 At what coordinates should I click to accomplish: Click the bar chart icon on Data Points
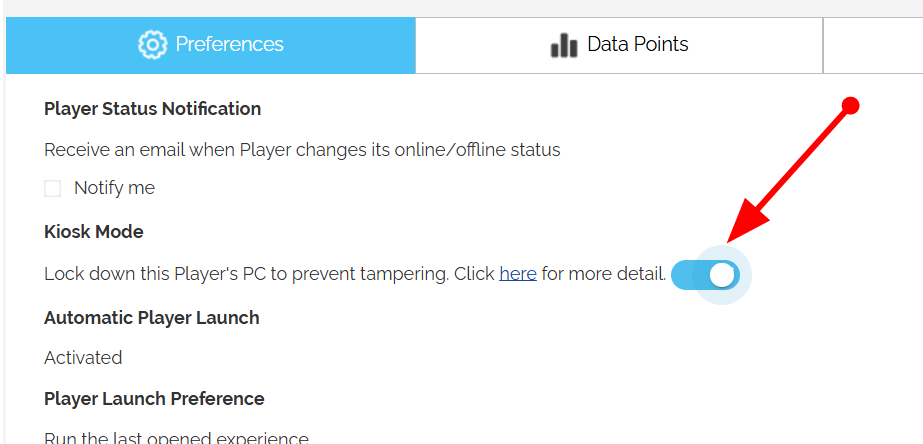pos(564,45)
